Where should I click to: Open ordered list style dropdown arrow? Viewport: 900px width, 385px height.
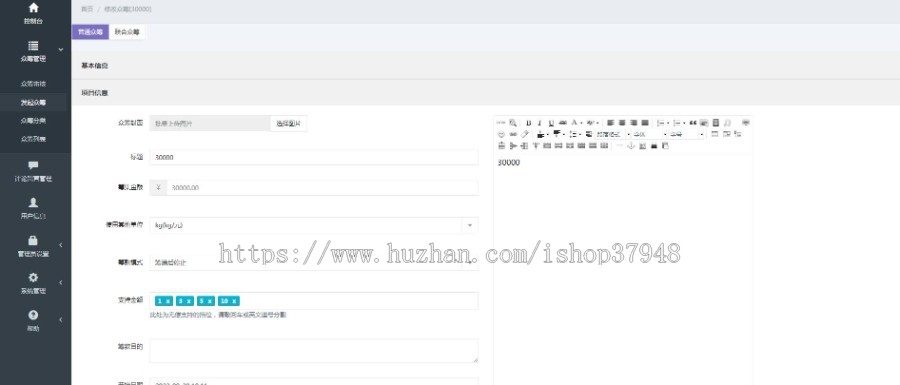click(x=668, y=123)
